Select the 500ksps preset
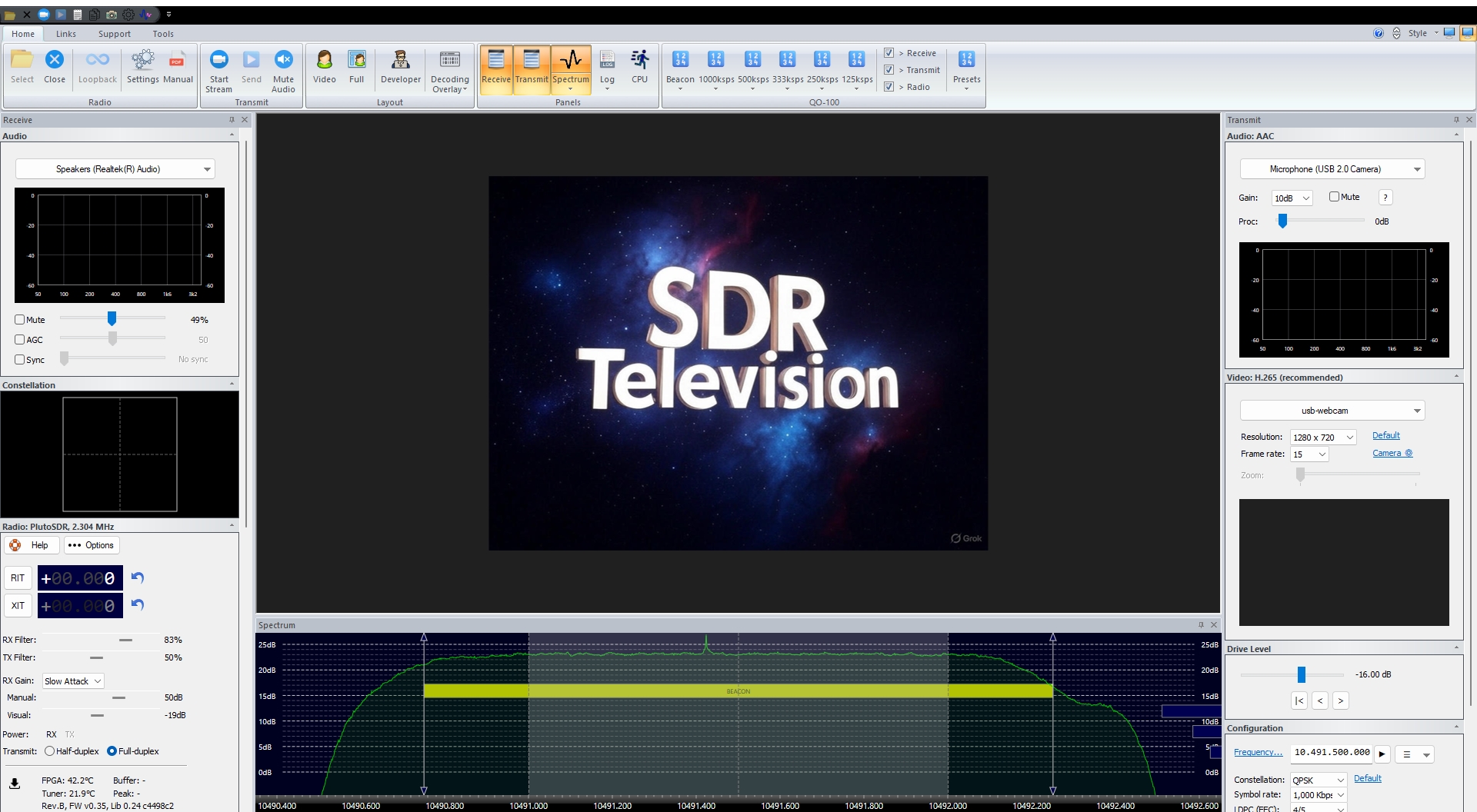The width and height of the screenshot is (1477, 812). 753,69
